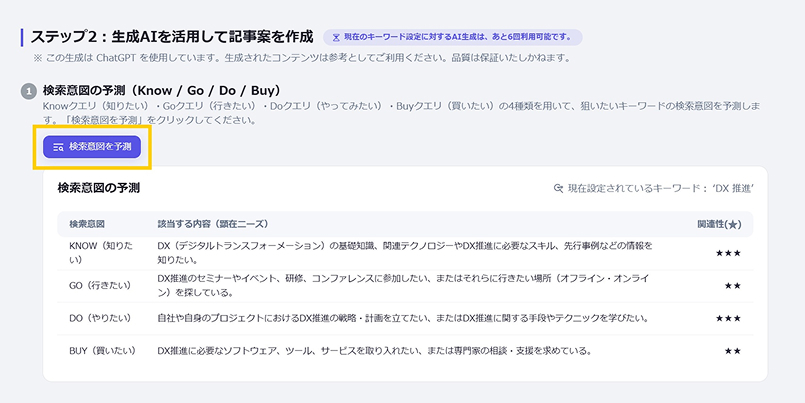
Task: Click the 検索意図を予測 button
Action: (x=91, y=147)
